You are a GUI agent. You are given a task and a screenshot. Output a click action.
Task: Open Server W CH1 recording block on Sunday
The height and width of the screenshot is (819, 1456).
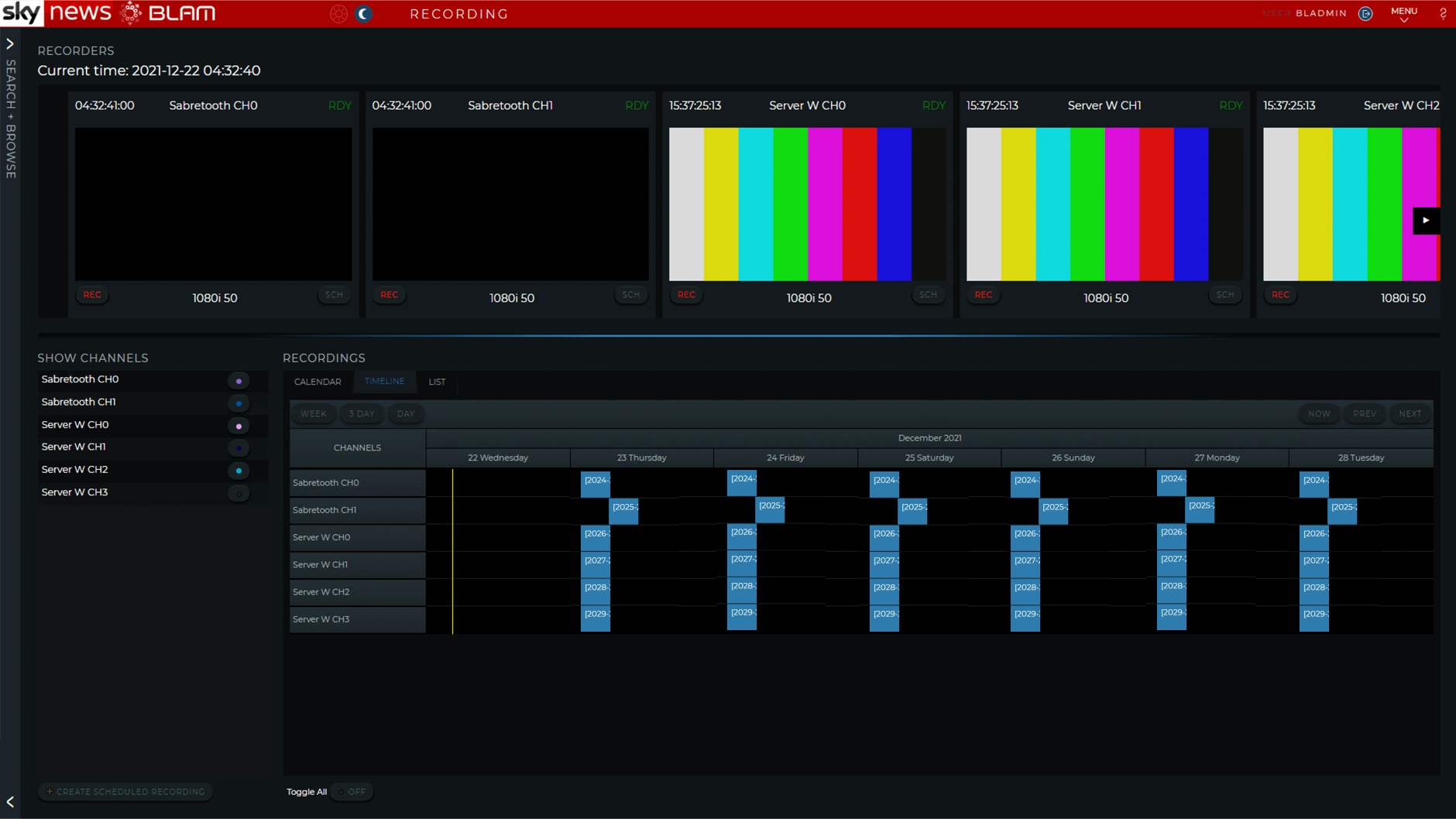click(1025, 564)
